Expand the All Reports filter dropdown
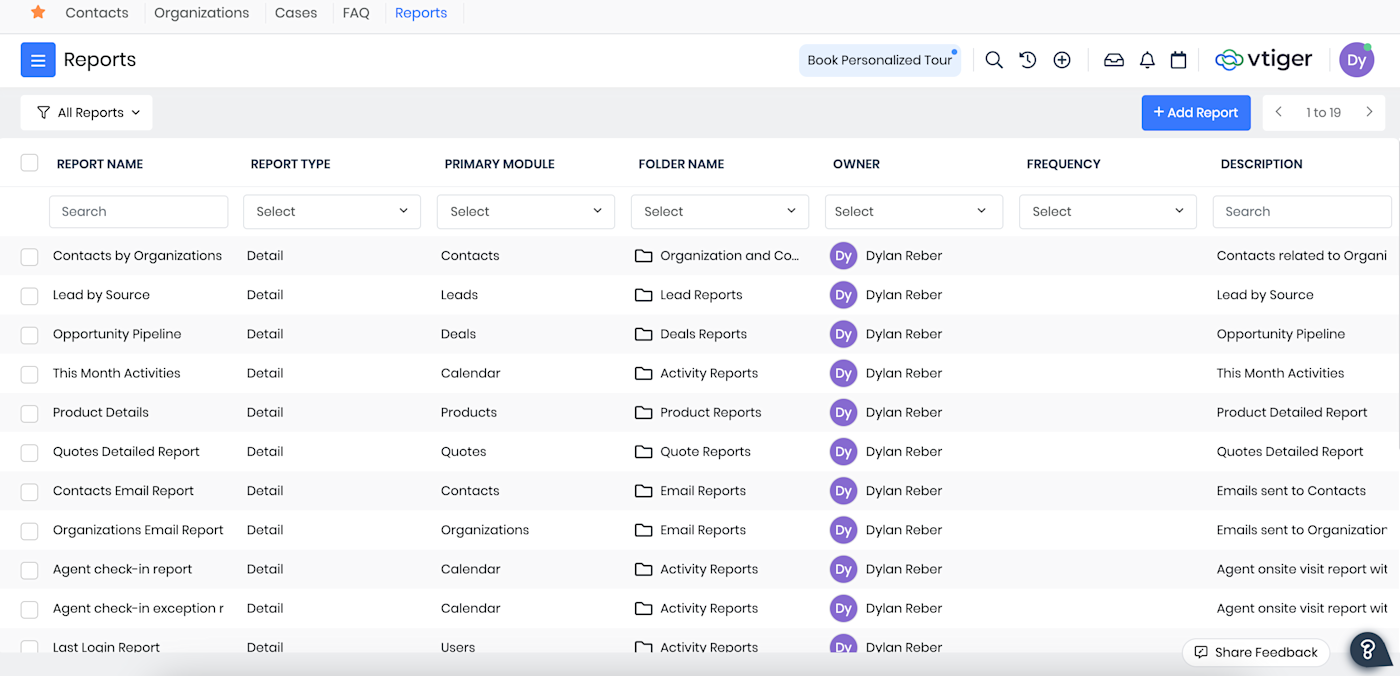Image resolution: width=1400 pixels, height=676 pixels. (87, 113)
